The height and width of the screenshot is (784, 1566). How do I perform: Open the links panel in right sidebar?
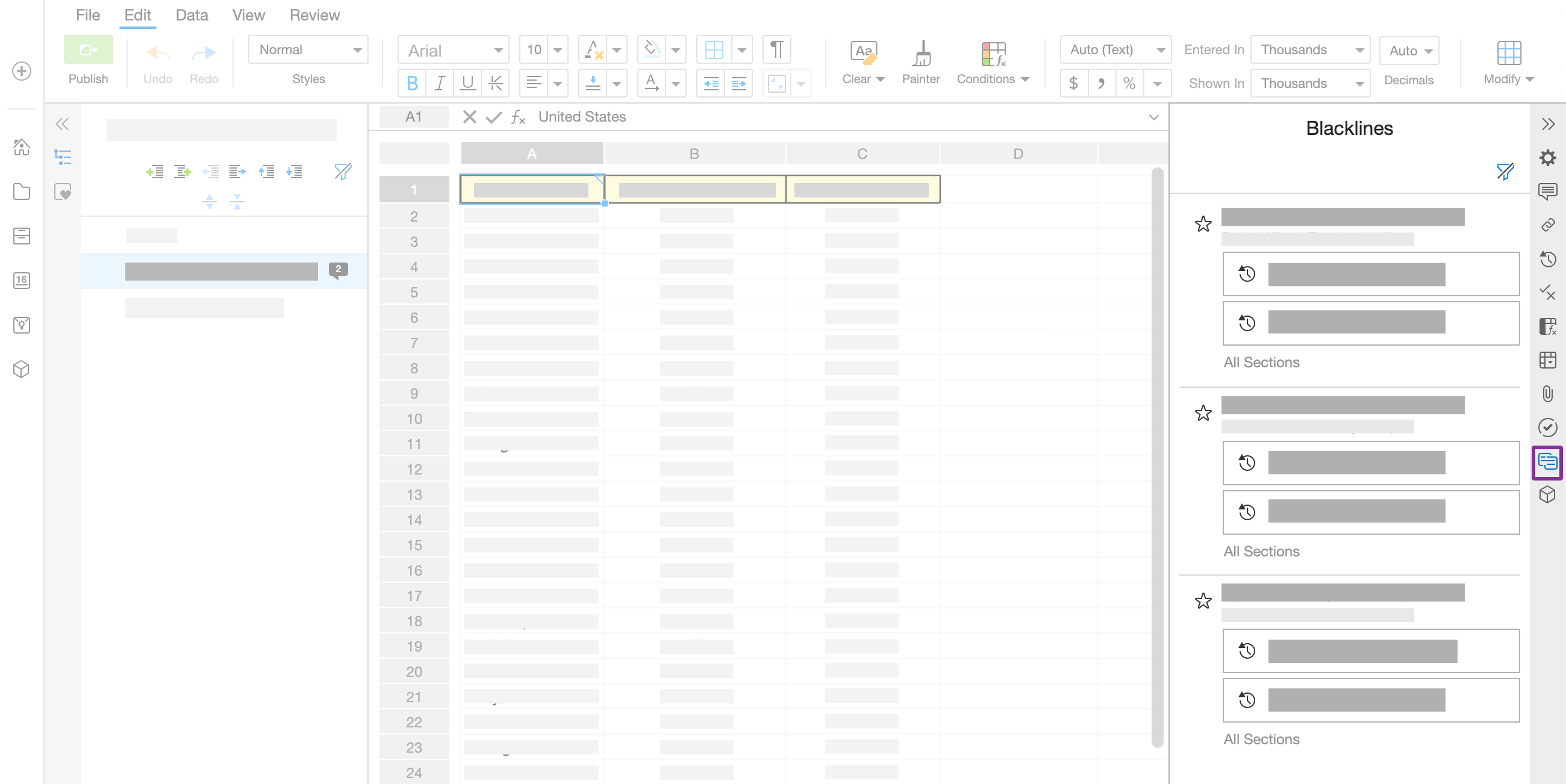click(x=1548, y=224)
